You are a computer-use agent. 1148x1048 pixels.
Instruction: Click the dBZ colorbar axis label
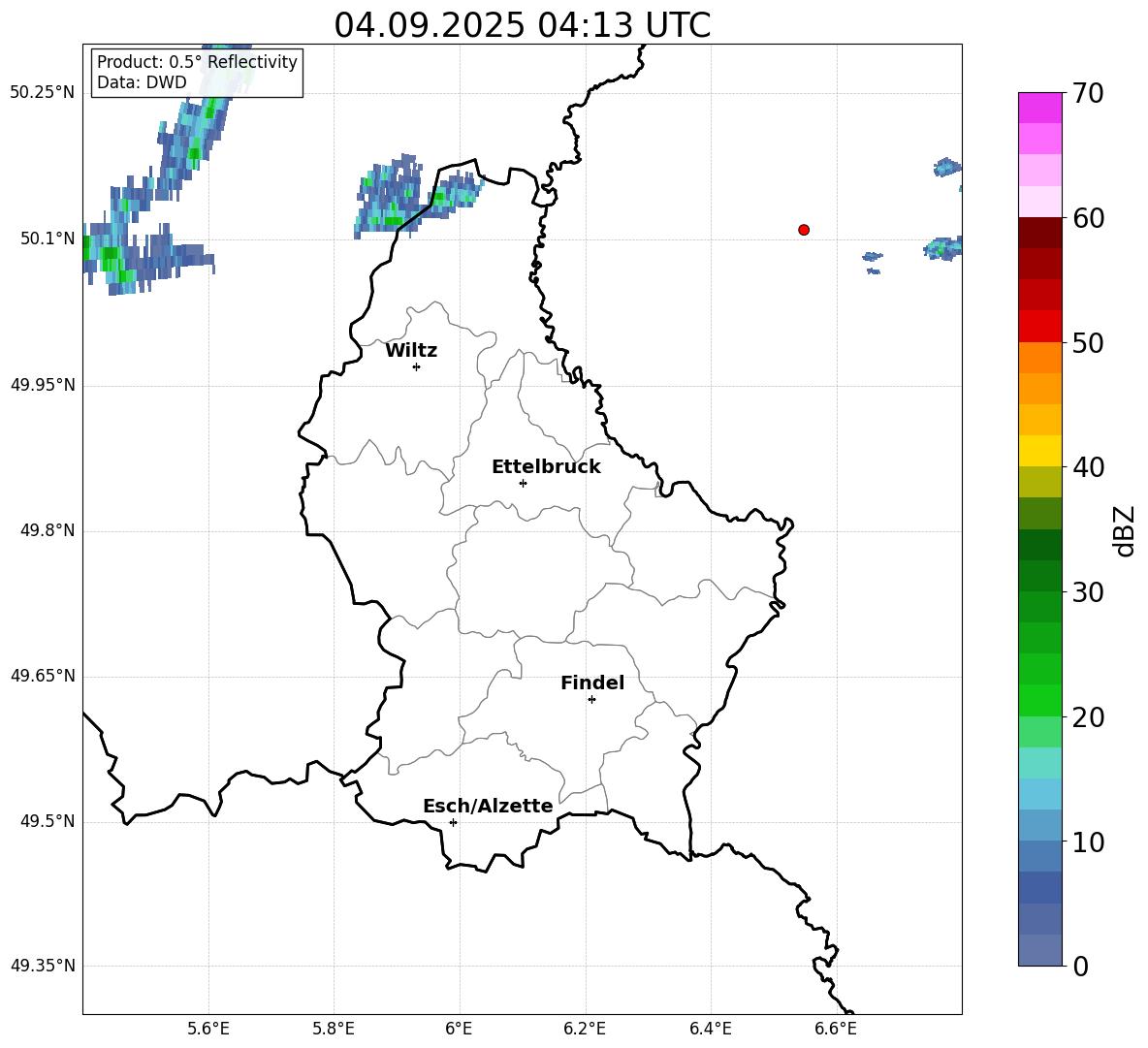click(x=1126, y=530)
